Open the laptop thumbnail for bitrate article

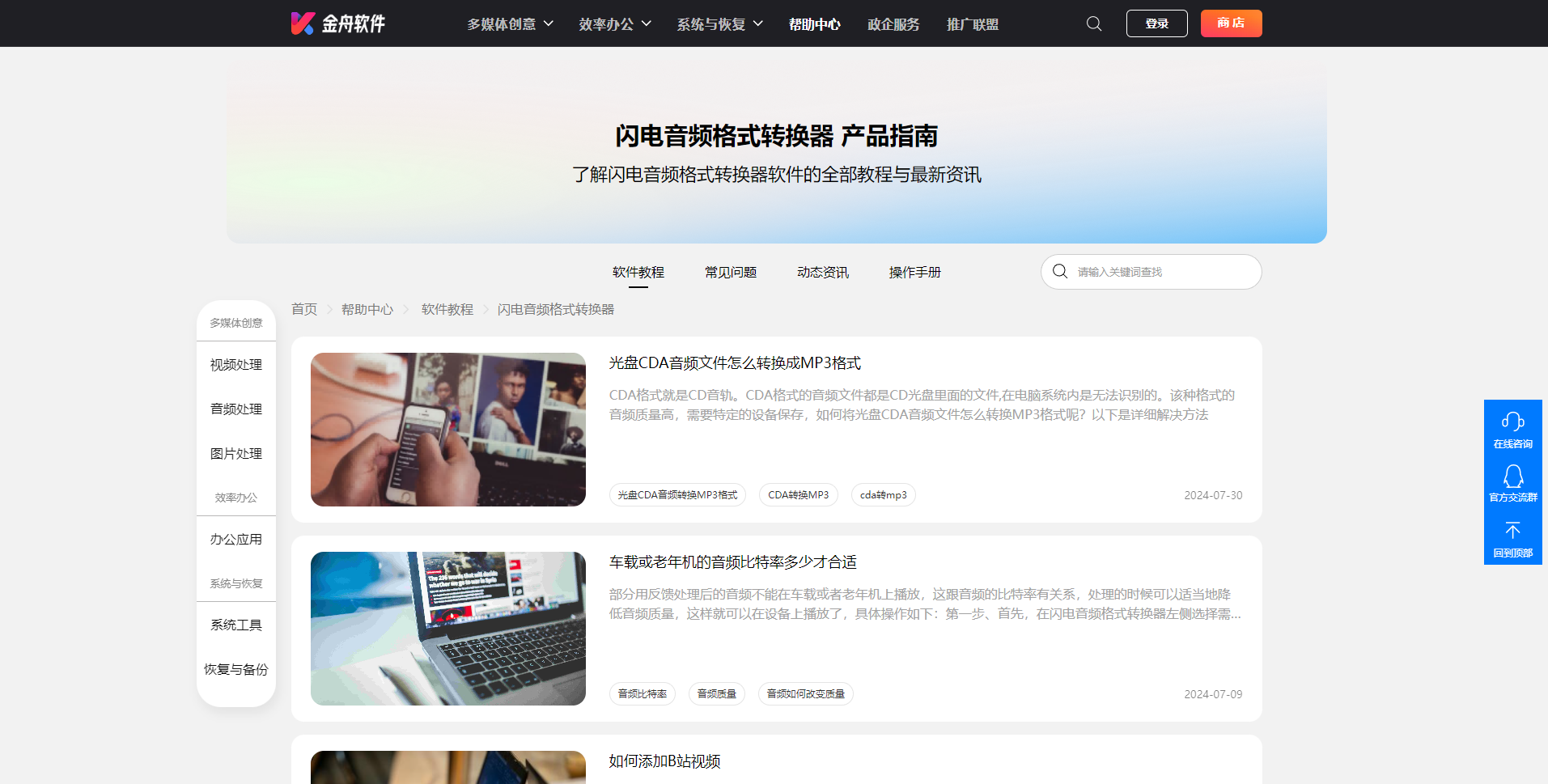coord(447,629)
